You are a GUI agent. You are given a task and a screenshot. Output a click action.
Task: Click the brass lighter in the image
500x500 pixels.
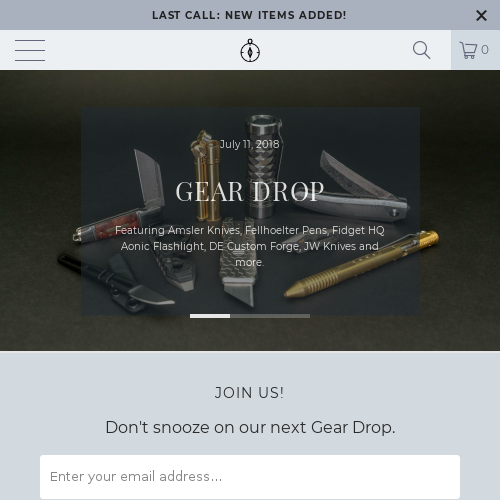pyautogui.click(x=205, y=177)
